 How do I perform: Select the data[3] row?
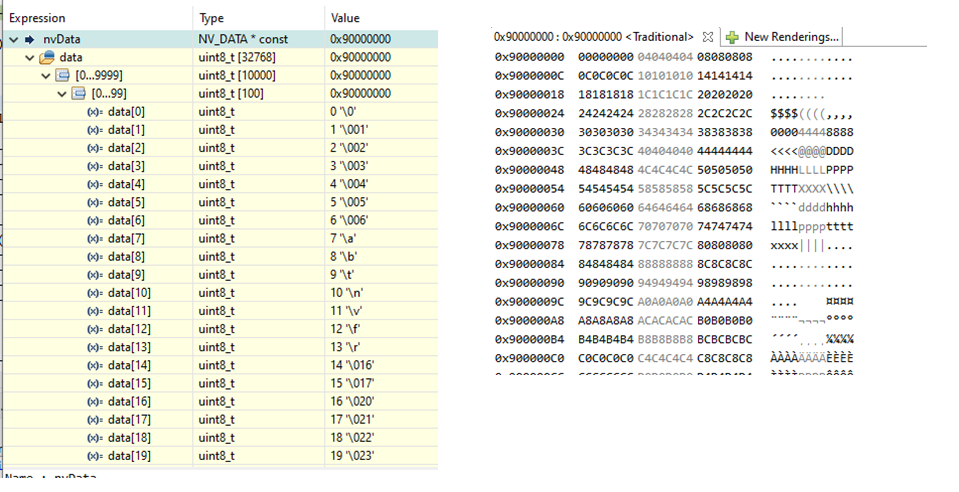(221, 166)
